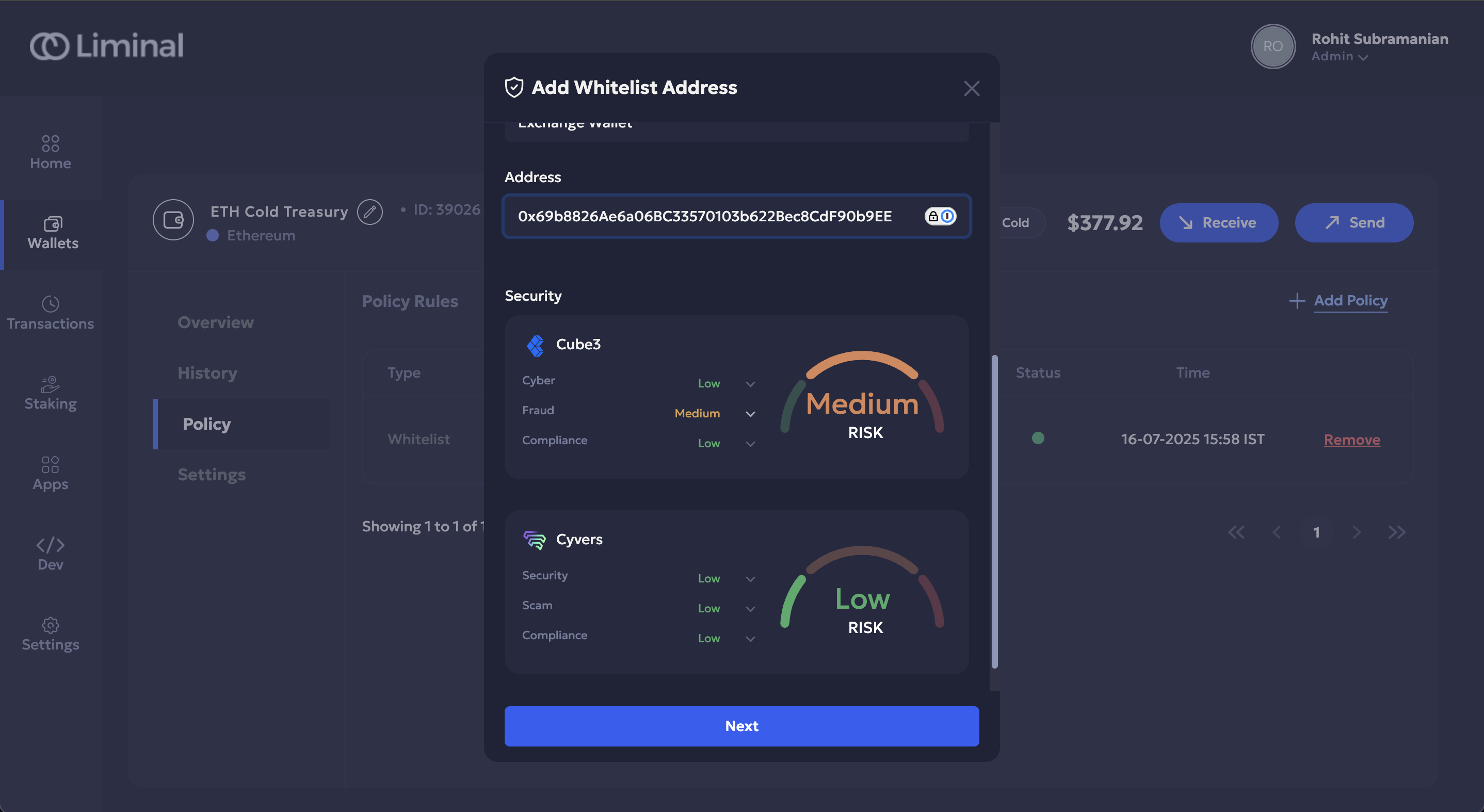Click the Add Policy link
1484x812 pixels.
pos(1350,301)
